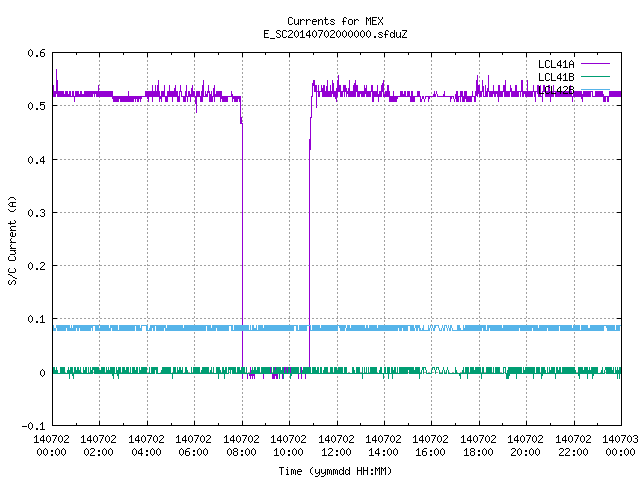Viewport: 640px width, 480px height.
Task: Click the y-axis tick value -0.1
Action: tap(33, 426)
